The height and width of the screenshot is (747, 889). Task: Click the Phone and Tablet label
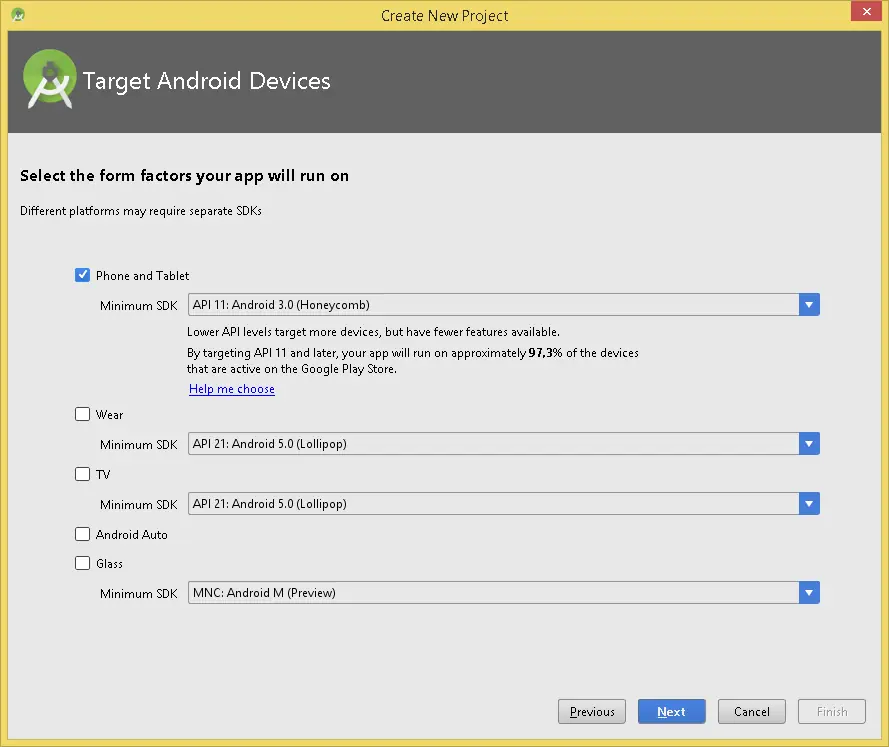click(142, 276)
